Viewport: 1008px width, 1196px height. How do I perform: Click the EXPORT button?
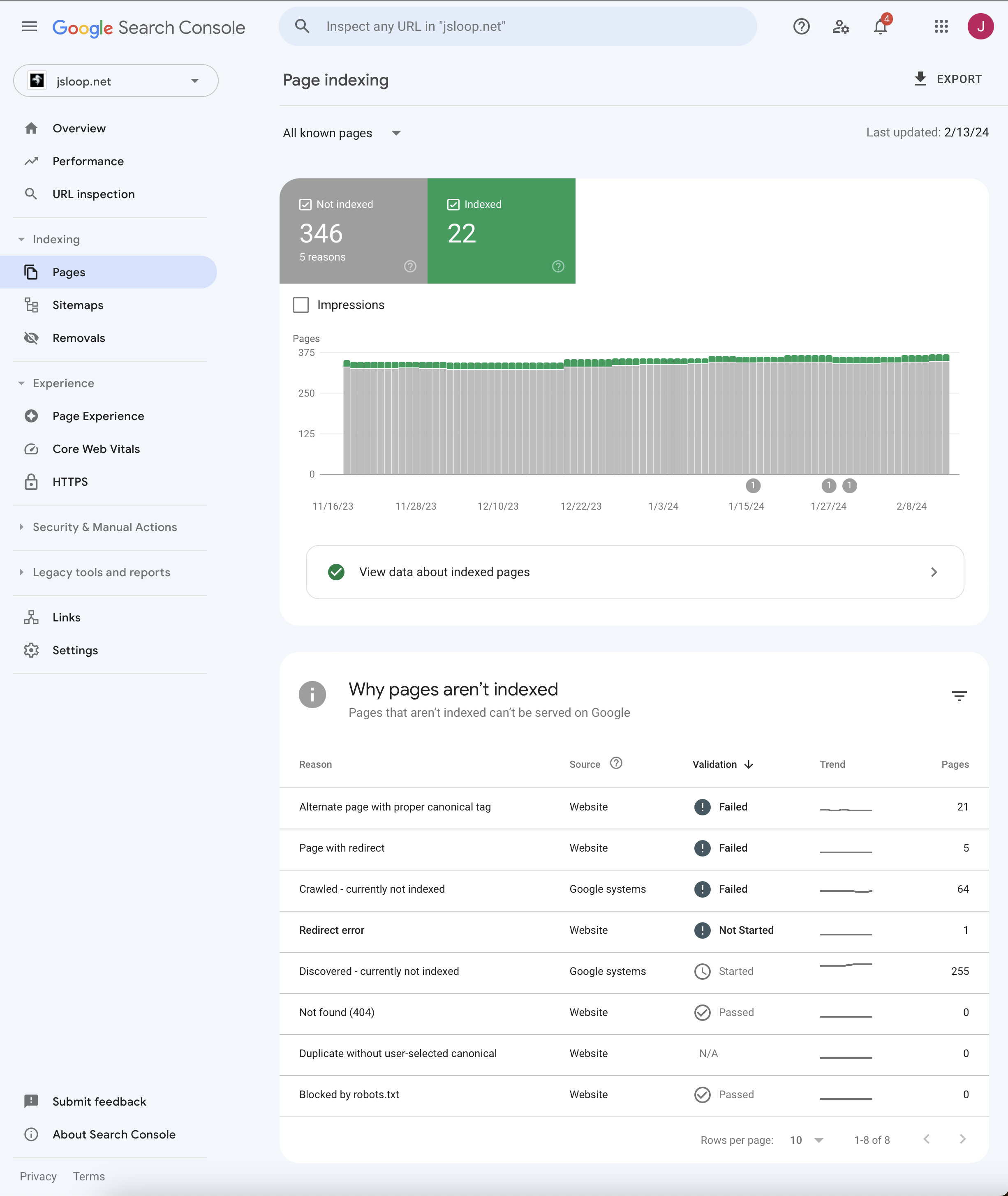point(948,79)
